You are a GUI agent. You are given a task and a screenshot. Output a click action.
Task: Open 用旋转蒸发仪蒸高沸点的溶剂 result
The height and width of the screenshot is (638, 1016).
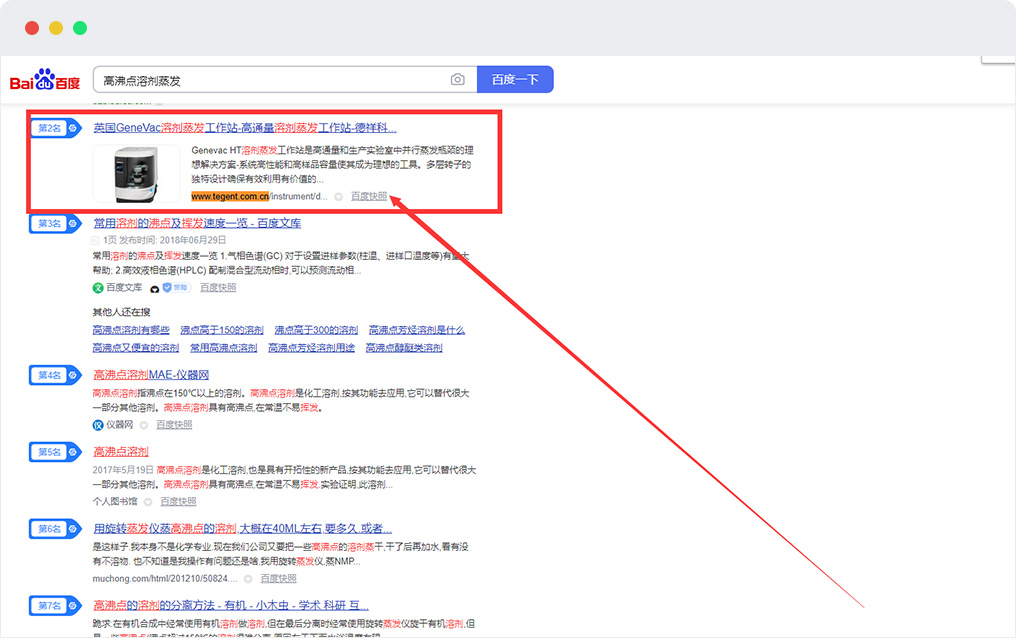coord(242,529)
